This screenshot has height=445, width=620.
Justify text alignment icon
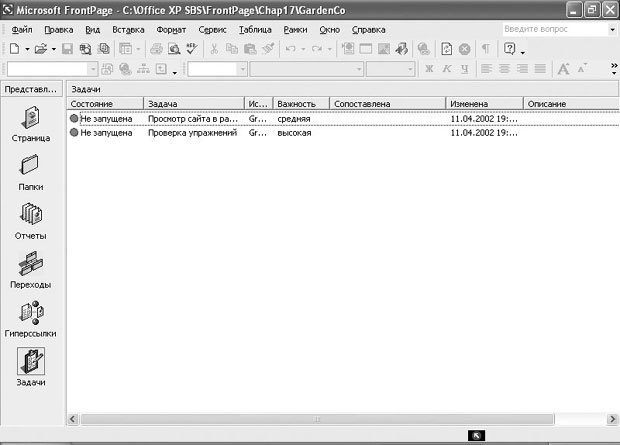click(540, 69)
